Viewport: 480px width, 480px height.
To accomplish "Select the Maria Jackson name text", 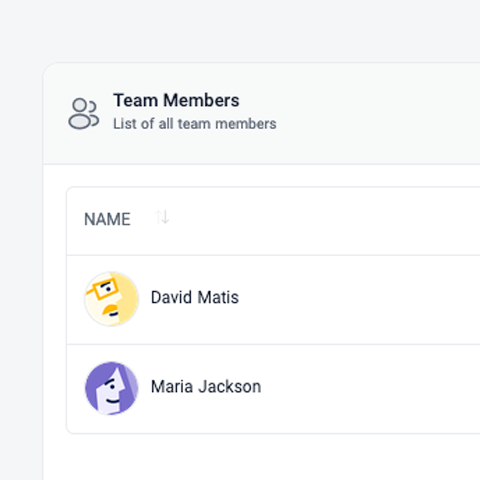I will tap(206, 387).
